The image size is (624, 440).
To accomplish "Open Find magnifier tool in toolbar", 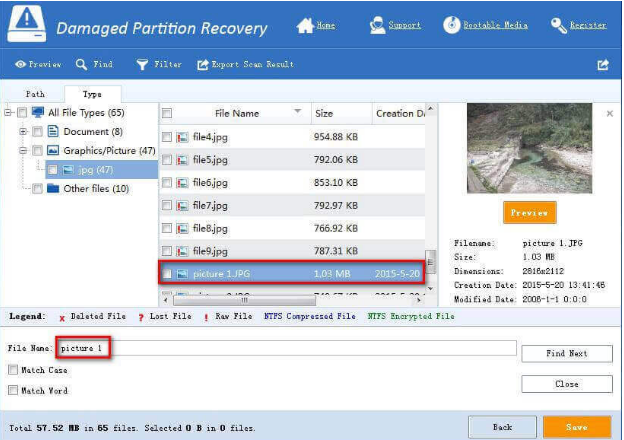I will (82, 65).
